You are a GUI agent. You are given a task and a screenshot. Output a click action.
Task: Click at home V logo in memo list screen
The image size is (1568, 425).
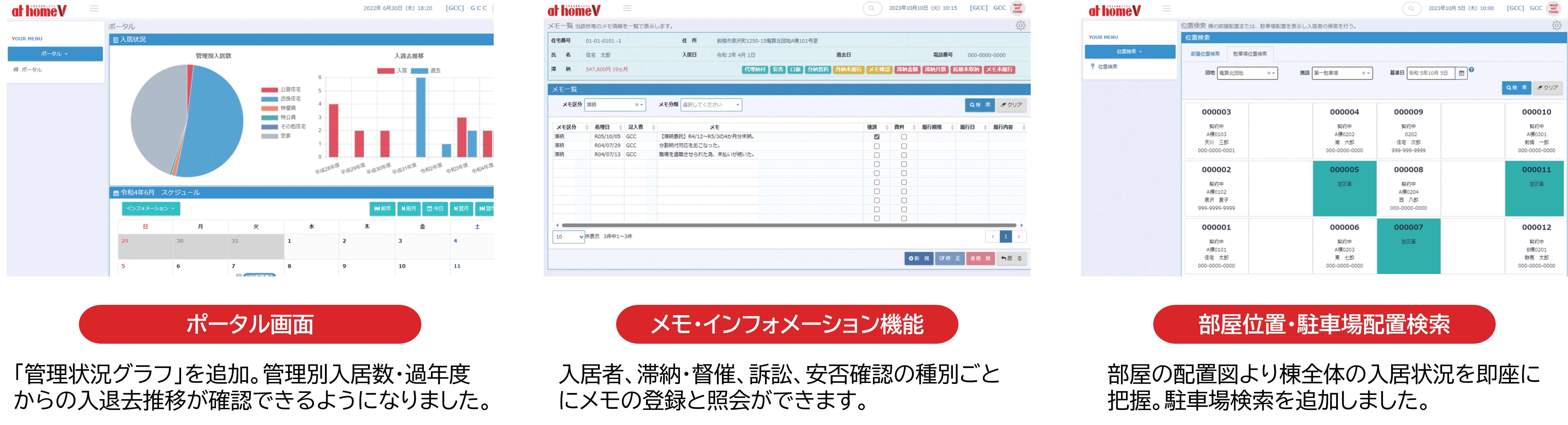574,10
